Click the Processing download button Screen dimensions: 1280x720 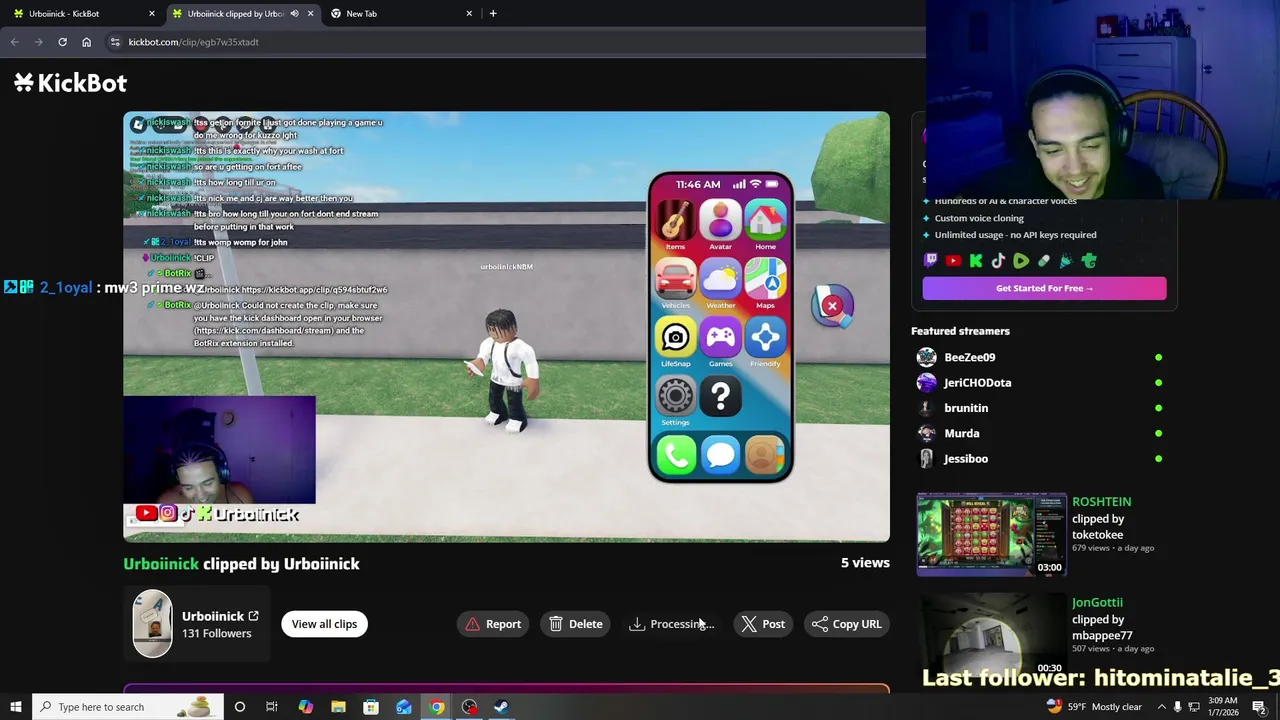(x=671, y=624)
